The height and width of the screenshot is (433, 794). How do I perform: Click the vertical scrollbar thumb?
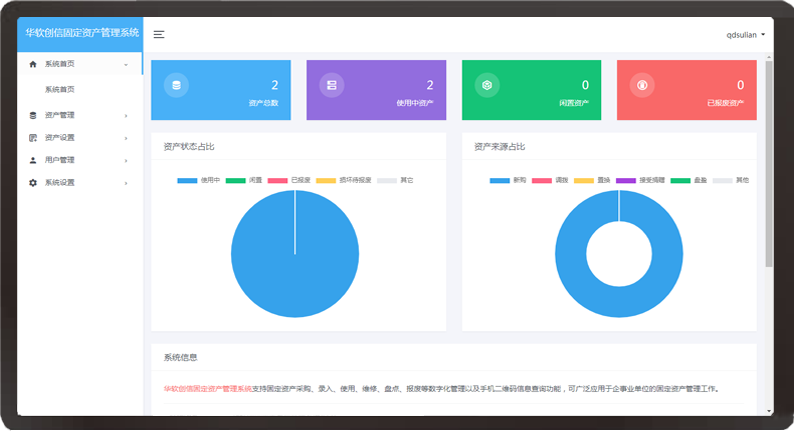pyautogui.click(x=769, y=164)
